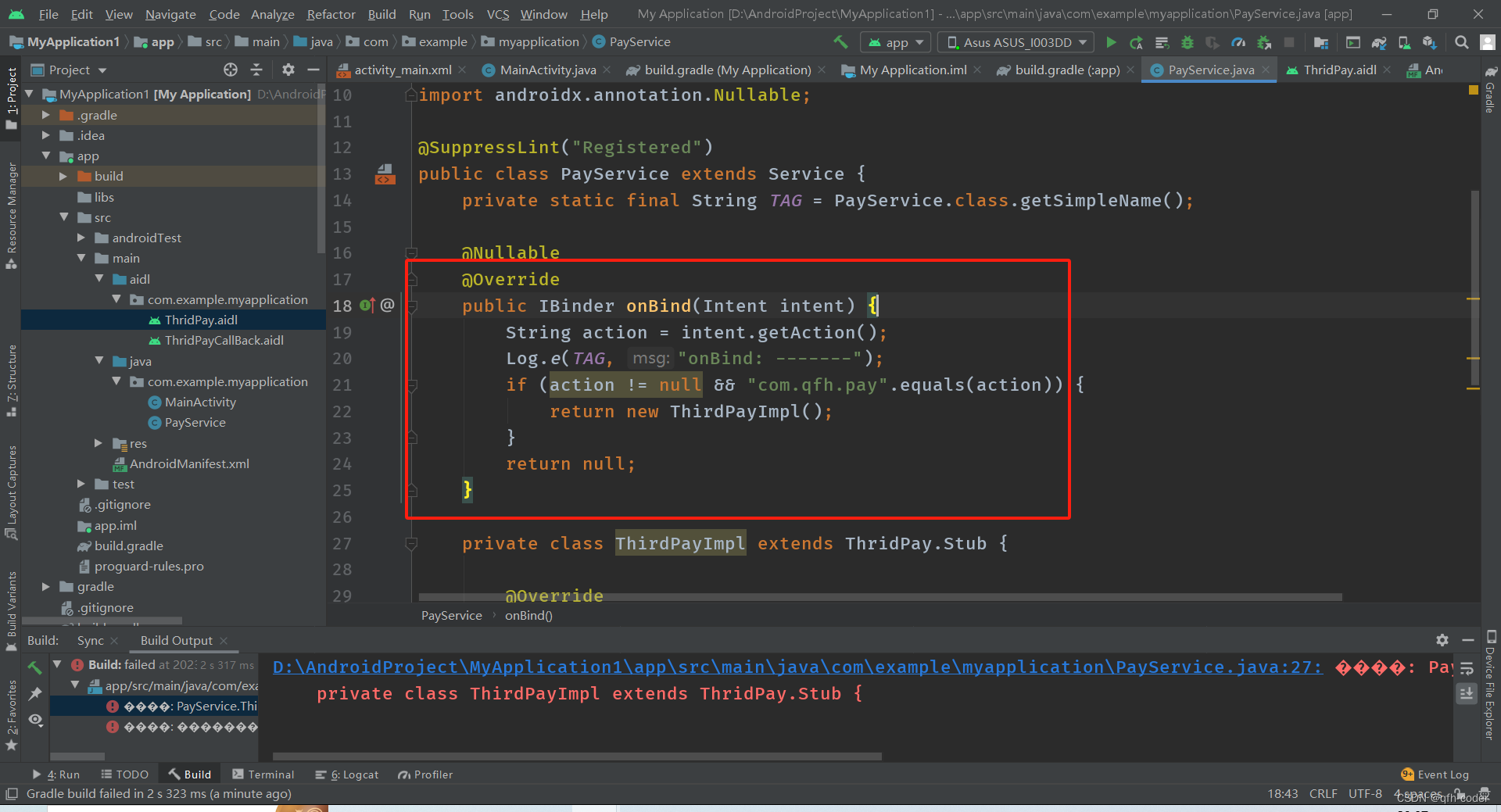Toggle soft-wrap in the Build output panel

pos(1467,670)
